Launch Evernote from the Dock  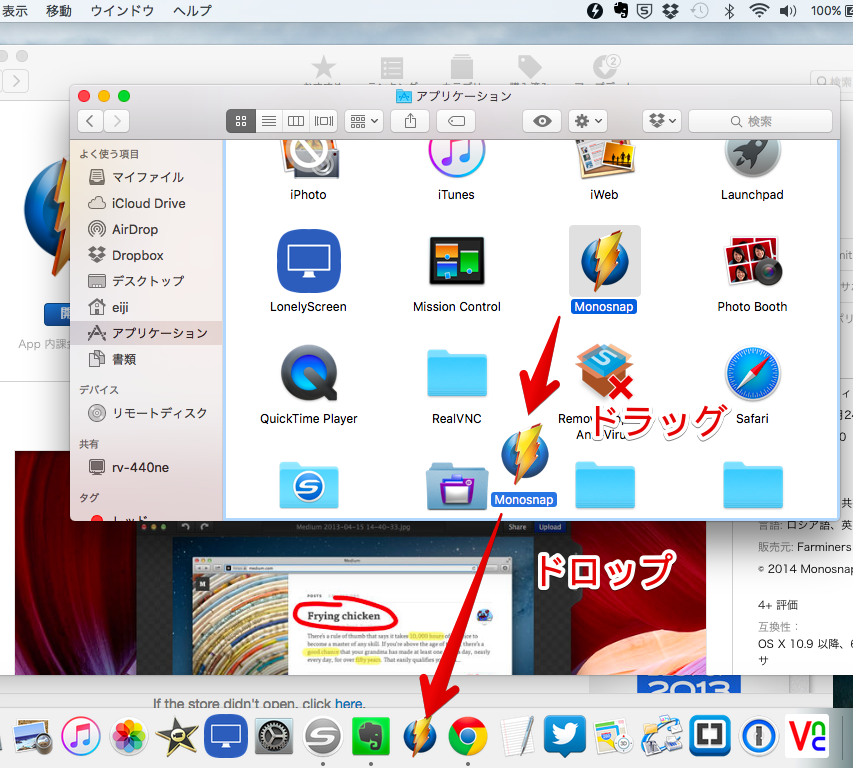(x=371, y=738)
